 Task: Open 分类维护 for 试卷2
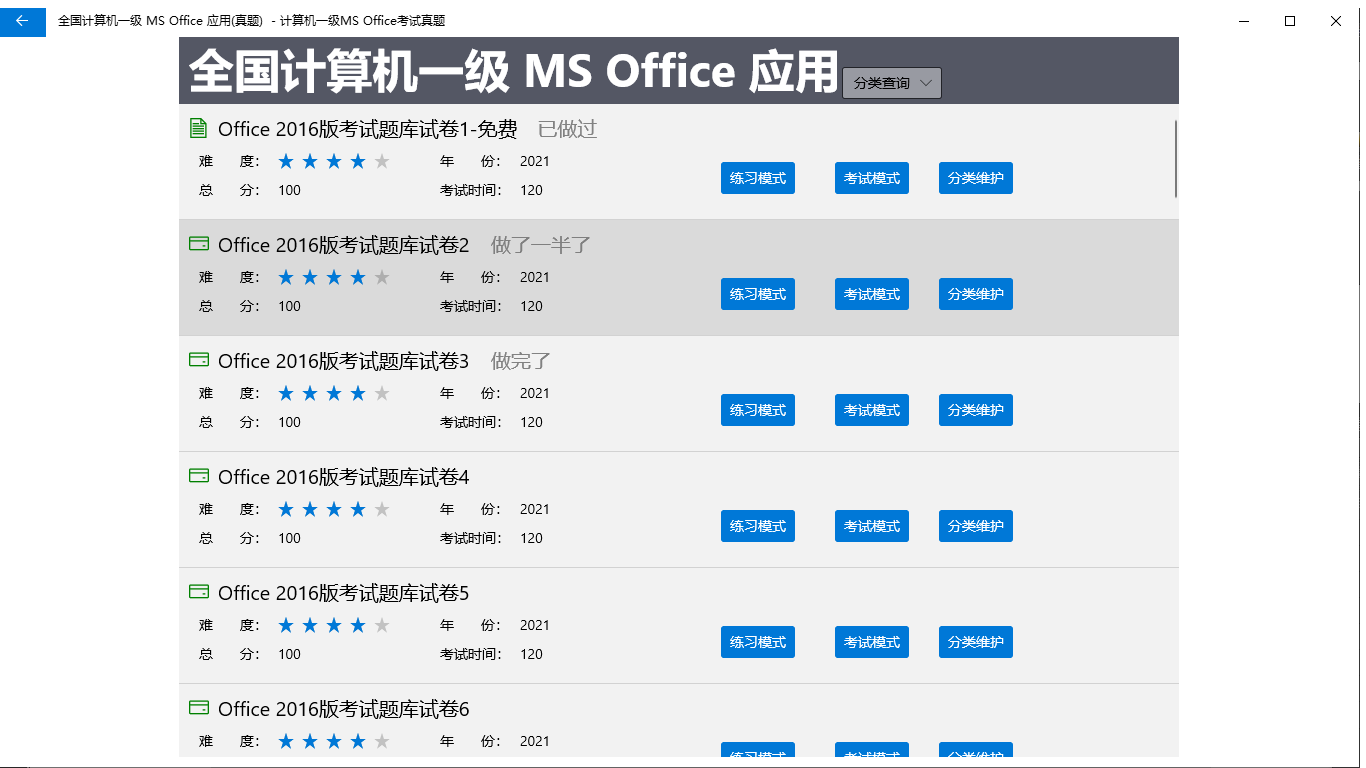976,294
